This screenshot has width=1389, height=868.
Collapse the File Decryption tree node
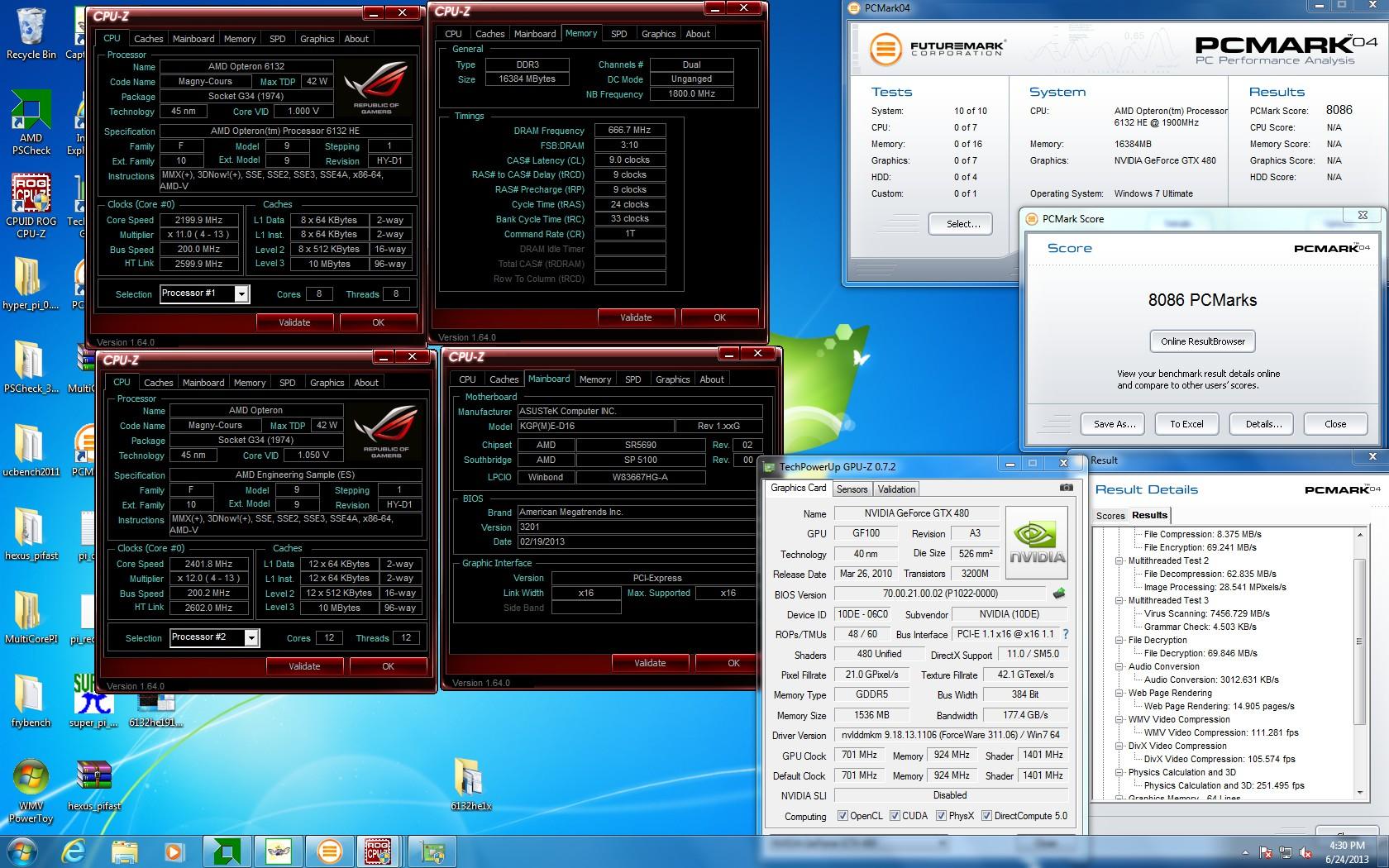(x=1119, y=640)
